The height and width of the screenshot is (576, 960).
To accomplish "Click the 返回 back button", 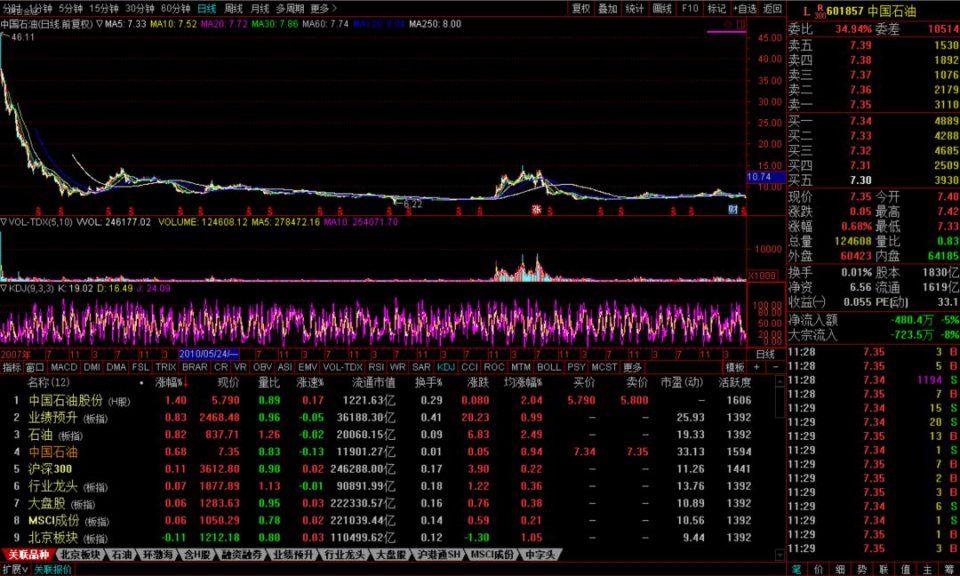I will [772, 8].
